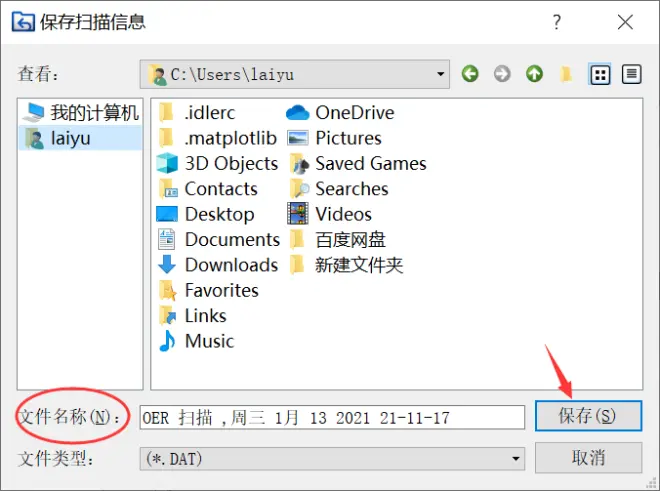Close the 保存扫描信息 dialog
The height and width of the screenshot is (491, 660).
tap(625, 22)
